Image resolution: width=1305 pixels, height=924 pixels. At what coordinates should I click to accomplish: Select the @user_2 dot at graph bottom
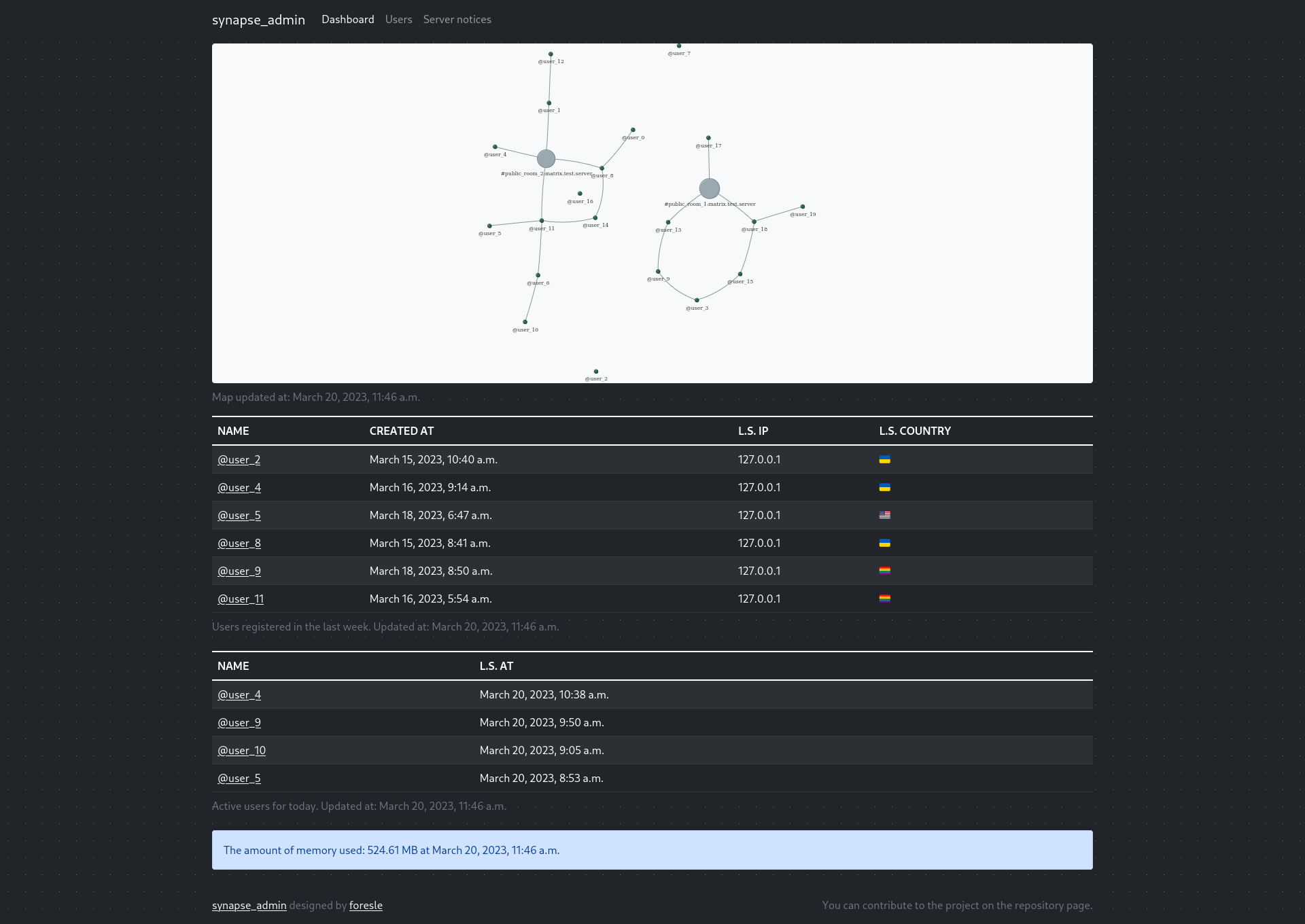point(596,372)
